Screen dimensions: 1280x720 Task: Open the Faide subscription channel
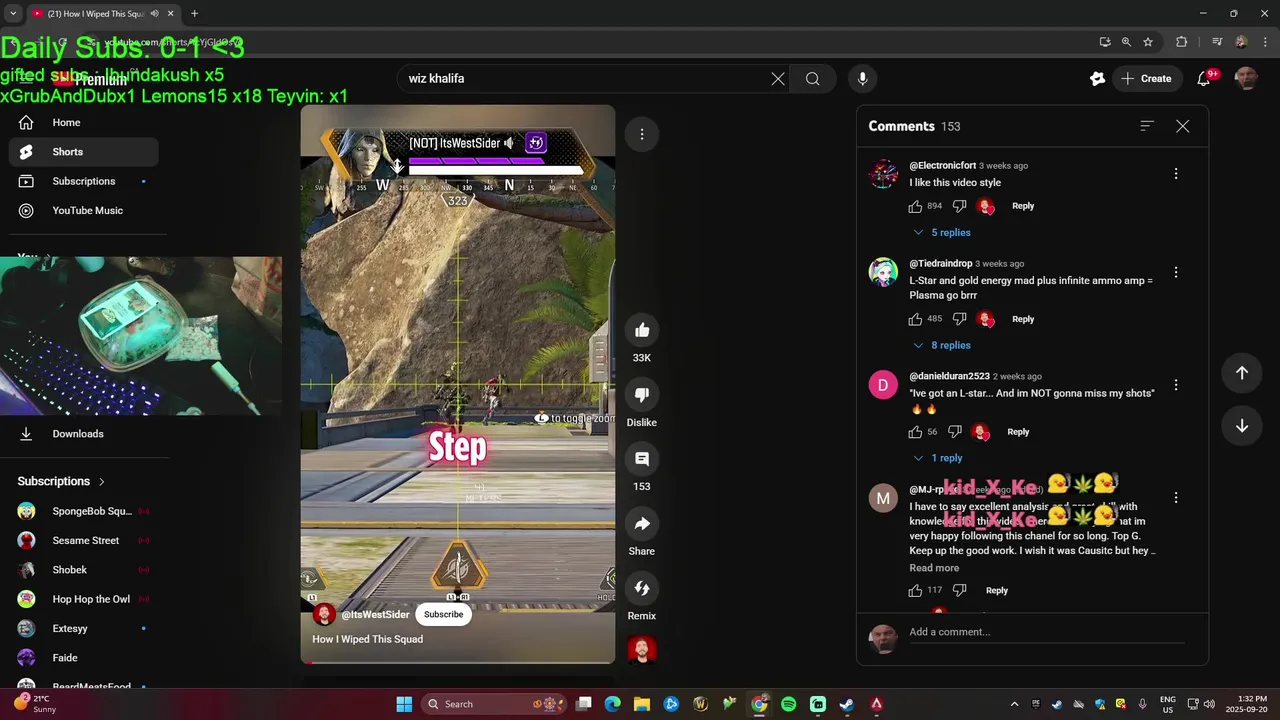pos(84,658)
